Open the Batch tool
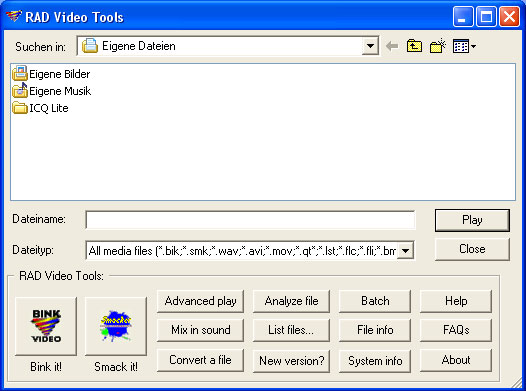Screen dimensions: 526x391 [375, 301]
